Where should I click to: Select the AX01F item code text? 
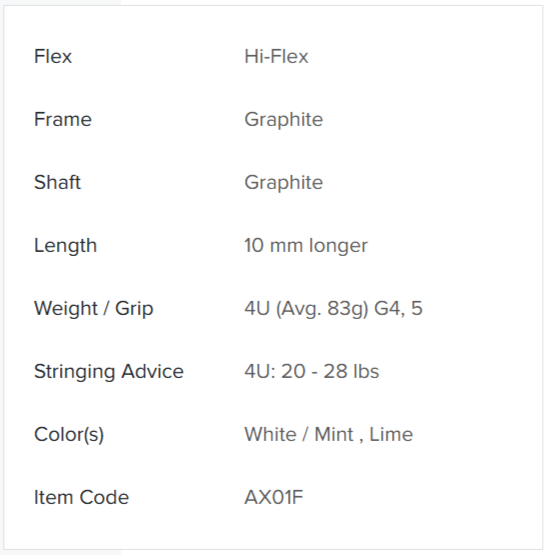(x=274, y=497)
